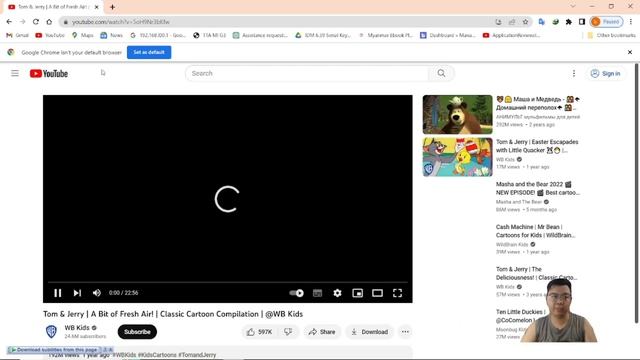Switch to theater mode
Screen dimensions: 640x360
pos(378,293)
